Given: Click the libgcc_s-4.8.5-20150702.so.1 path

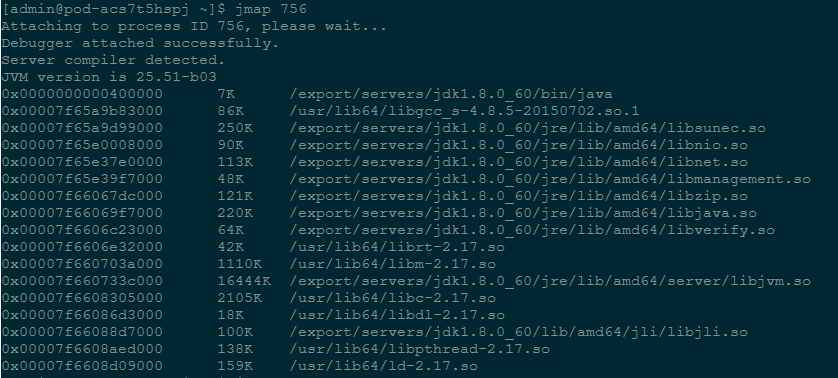Looking at the screenshot, I should tap(464, 111).
